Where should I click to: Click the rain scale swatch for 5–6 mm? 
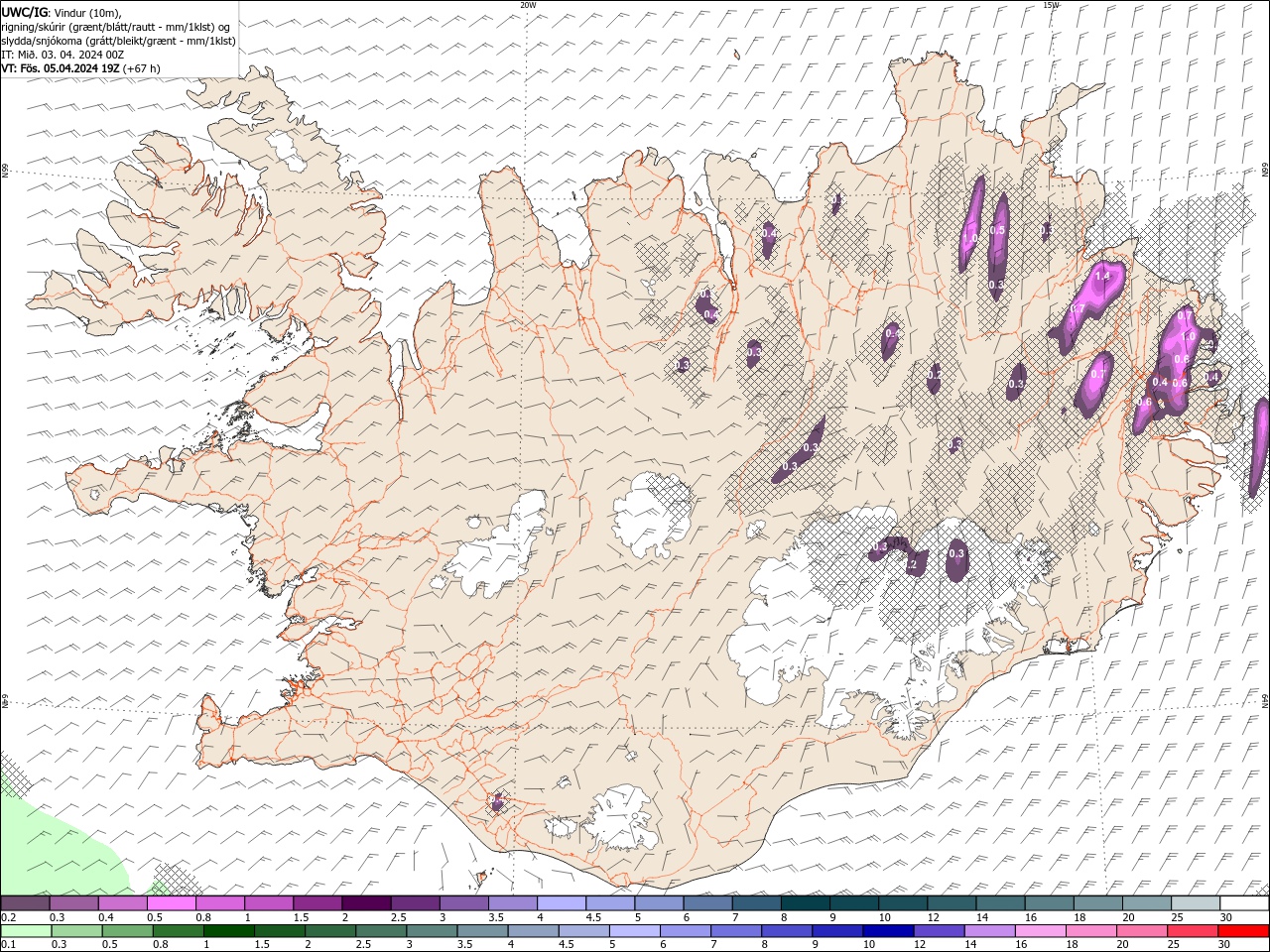(x=634, y=931)
